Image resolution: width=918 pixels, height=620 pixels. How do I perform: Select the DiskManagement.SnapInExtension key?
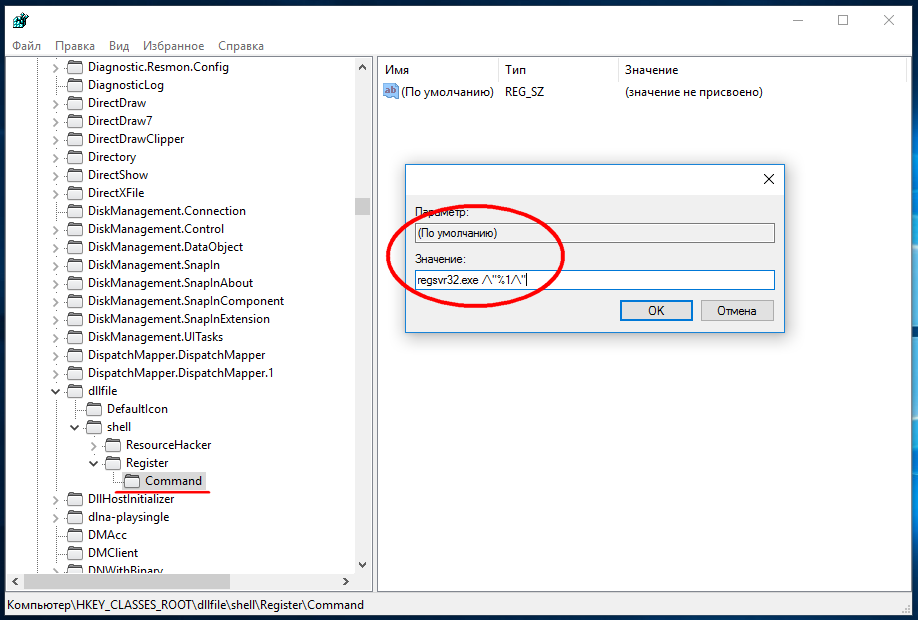tap(179, 319)
